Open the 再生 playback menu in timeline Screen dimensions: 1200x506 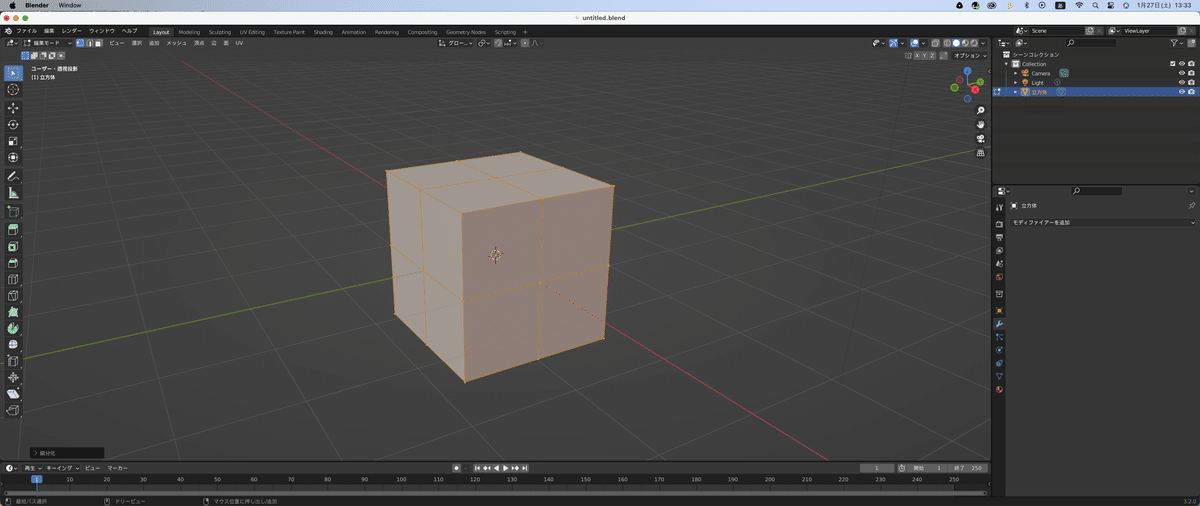coord(30,468)
